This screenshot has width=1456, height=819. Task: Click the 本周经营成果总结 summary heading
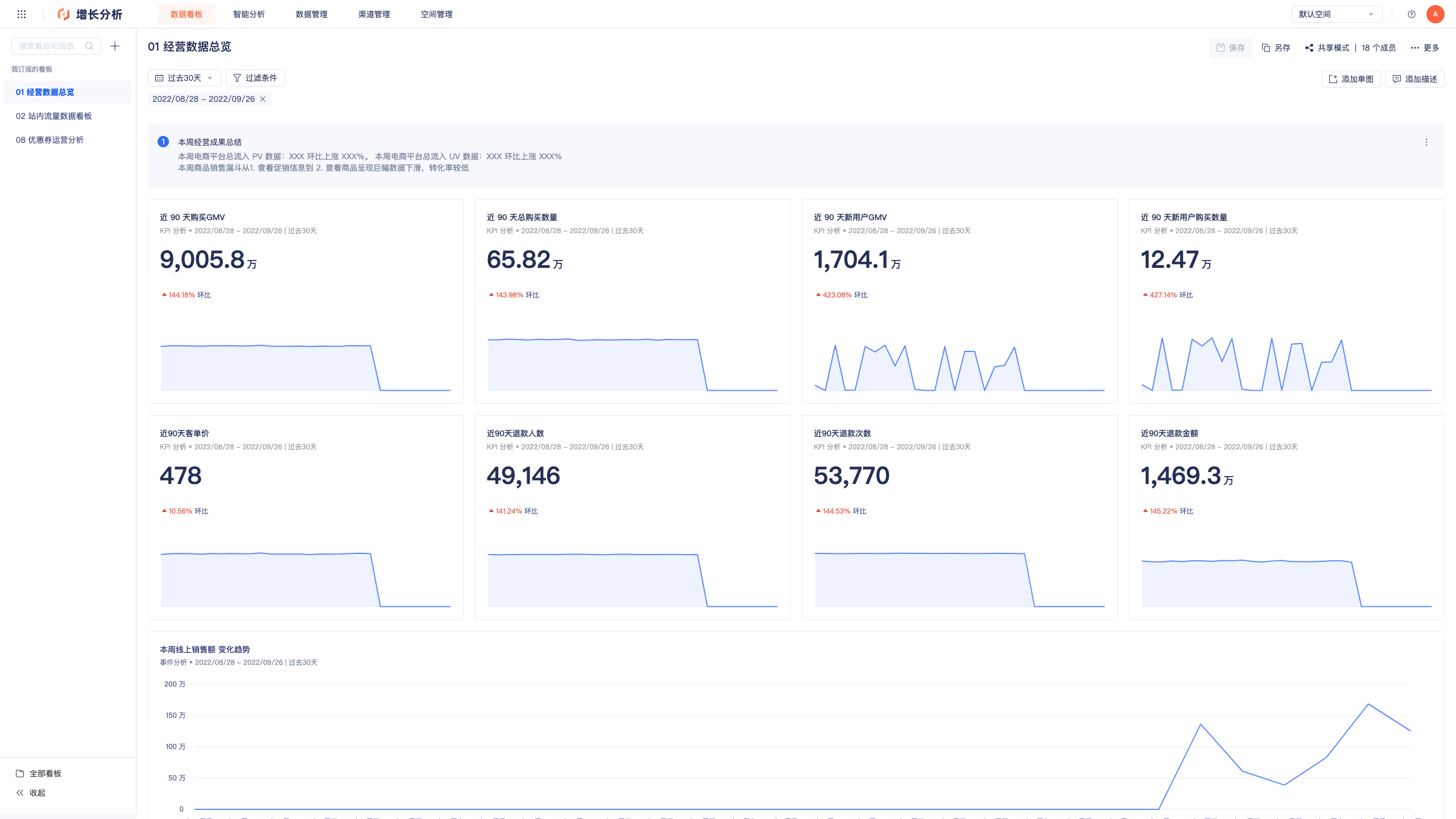tap(210, 142)
